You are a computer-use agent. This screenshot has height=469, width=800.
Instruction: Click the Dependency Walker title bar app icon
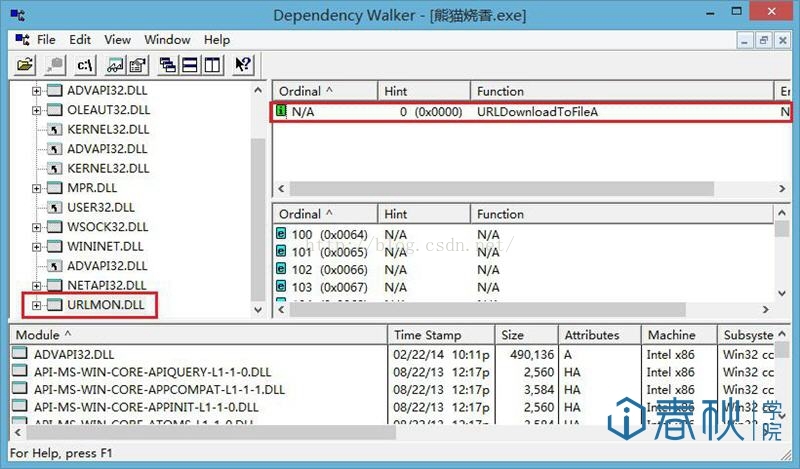pyautogui.click(x=18, y=15)
